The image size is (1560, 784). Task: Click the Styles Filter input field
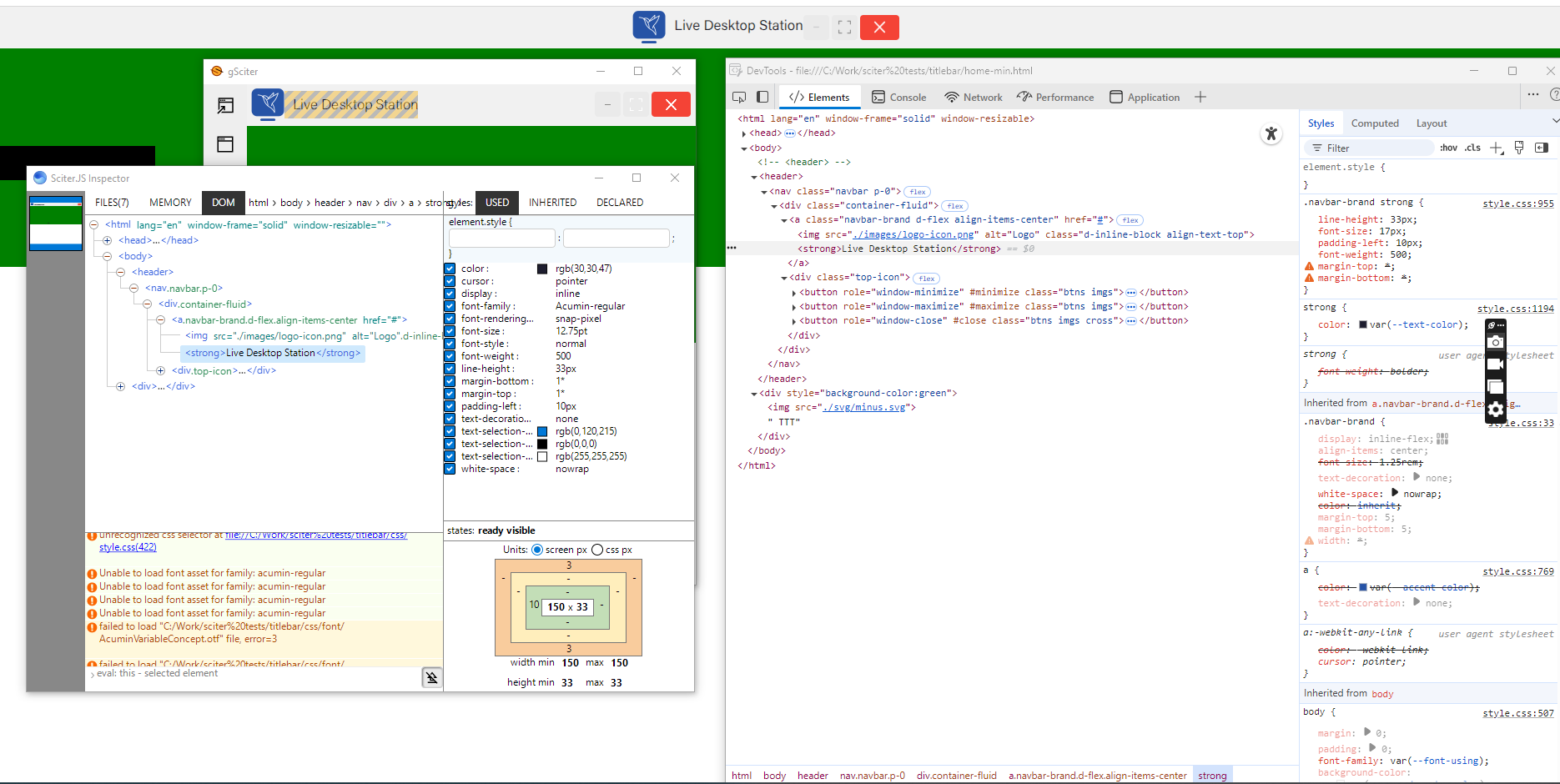[1368, 148]
